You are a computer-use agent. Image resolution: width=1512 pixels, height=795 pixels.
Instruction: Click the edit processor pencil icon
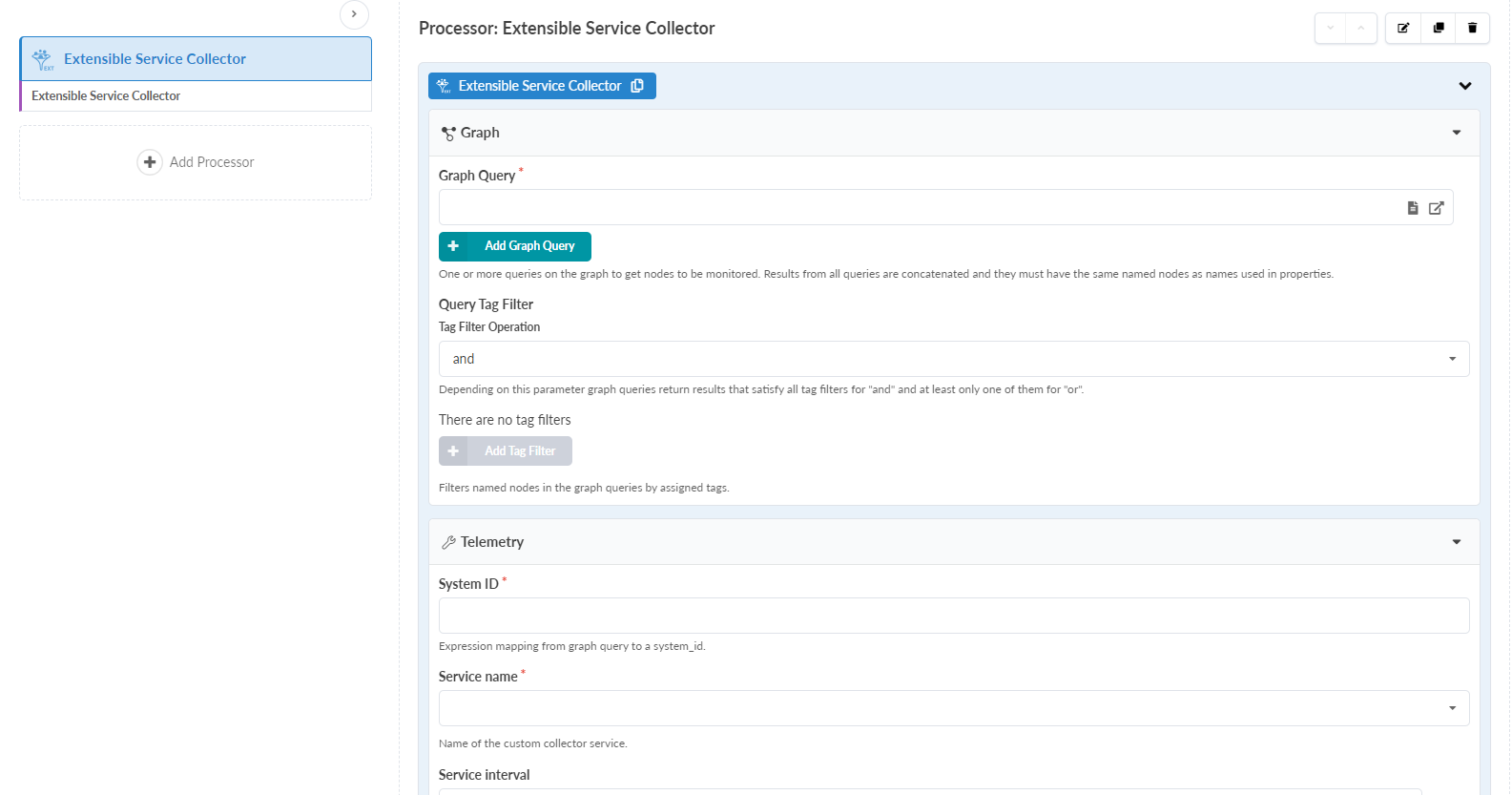(x=1403, y=28)
